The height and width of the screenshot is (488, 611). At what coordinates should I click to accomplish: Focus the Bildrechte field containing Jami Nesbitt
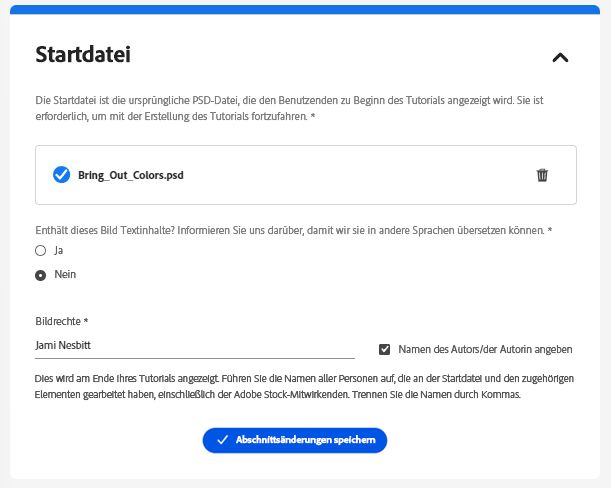pos(194,346)
